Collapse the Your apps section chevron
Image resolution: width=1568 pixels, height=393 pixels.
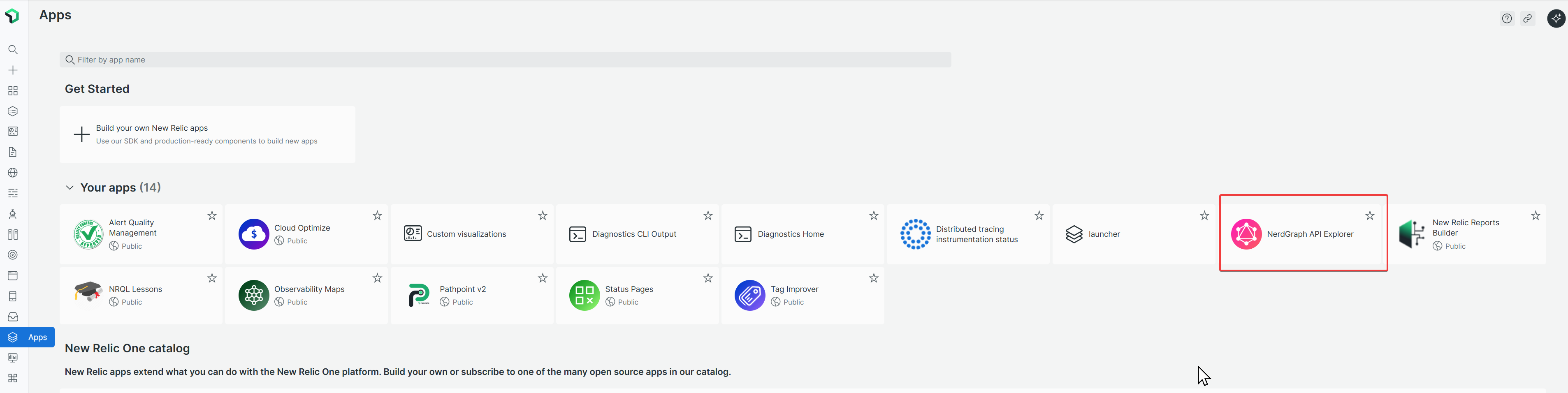coord(70,187)
